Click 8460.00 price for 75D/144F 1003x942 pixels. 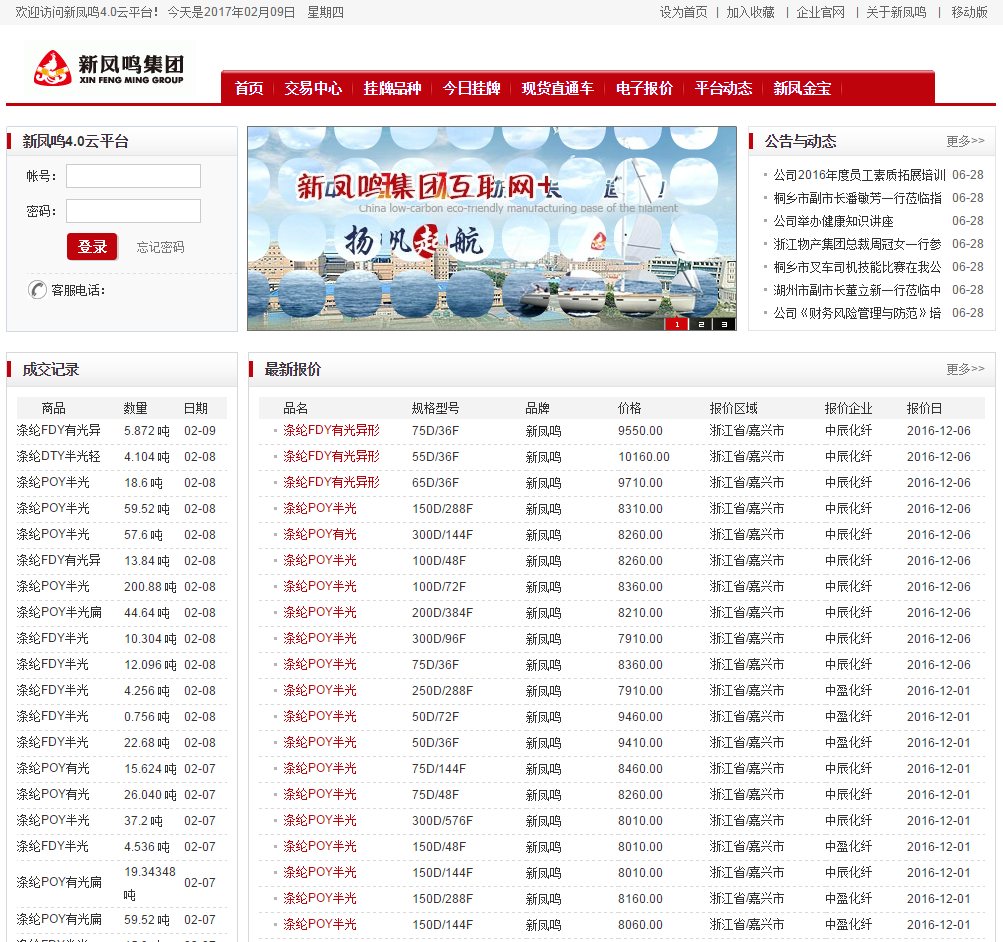640,768
